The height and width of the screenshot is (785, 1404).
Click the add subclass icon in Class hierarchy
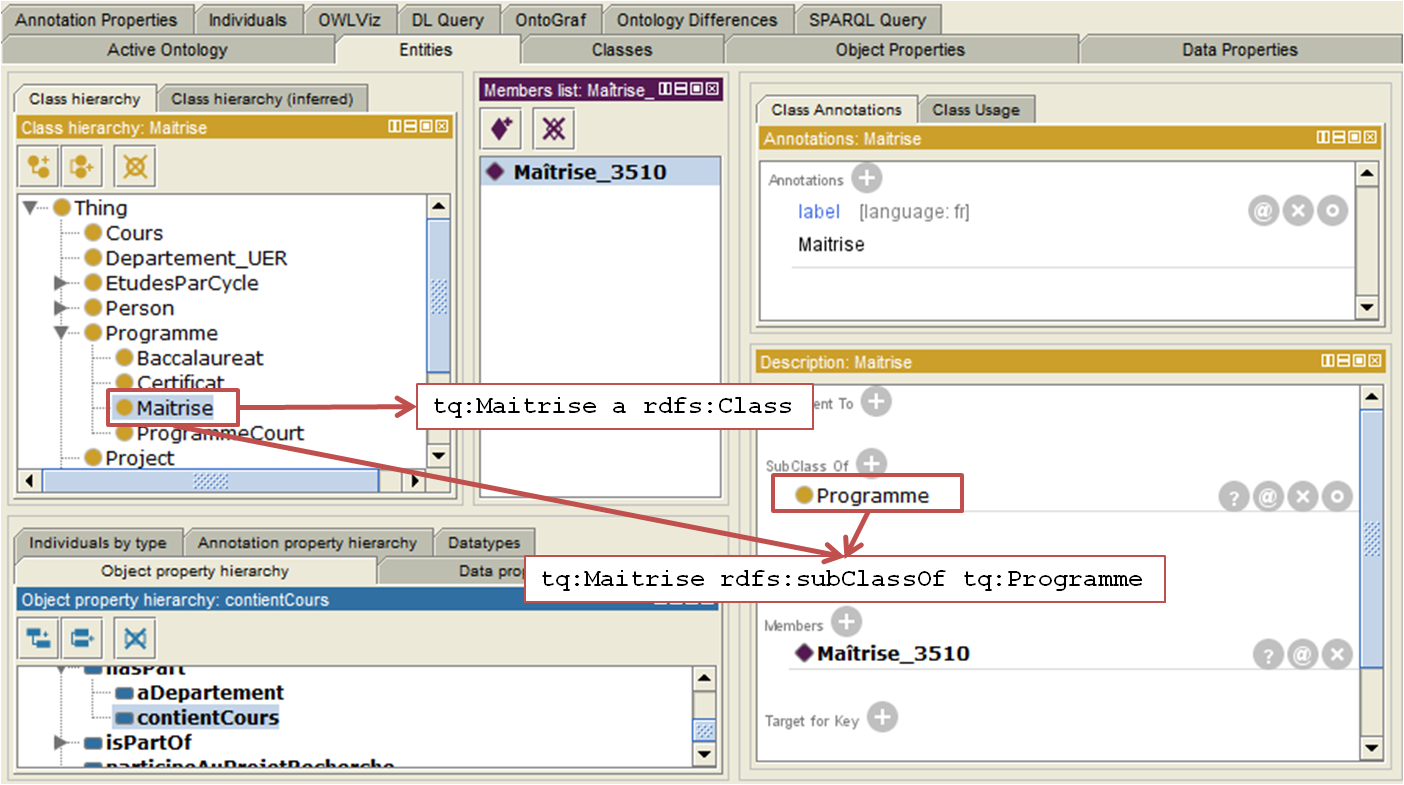[40, 166]
